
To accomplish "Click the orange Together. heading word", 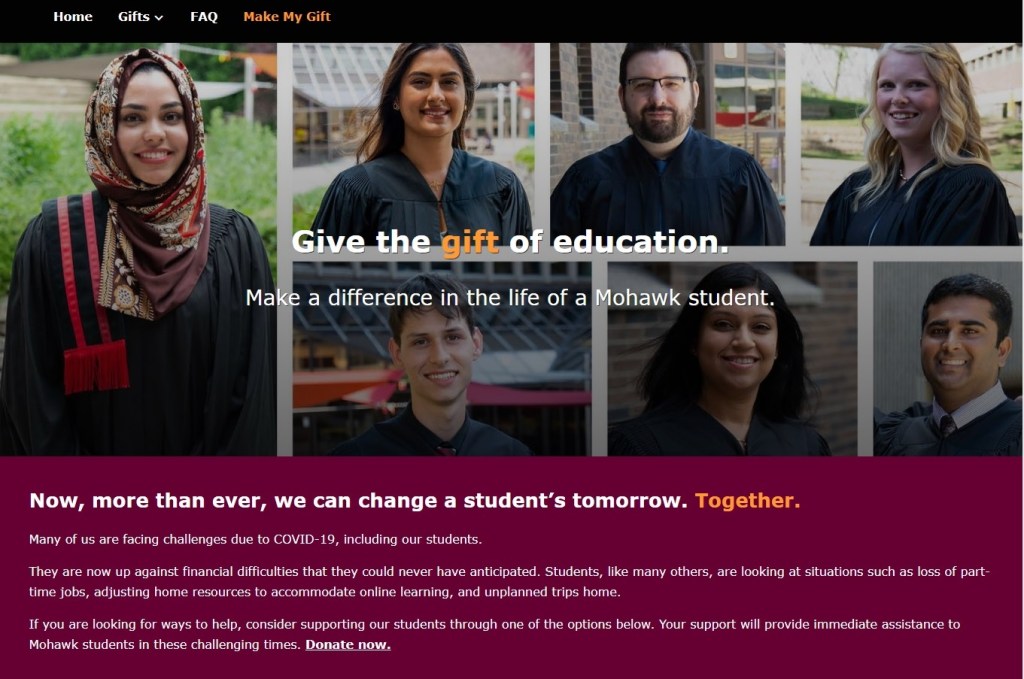I will [x=748, y=501].
